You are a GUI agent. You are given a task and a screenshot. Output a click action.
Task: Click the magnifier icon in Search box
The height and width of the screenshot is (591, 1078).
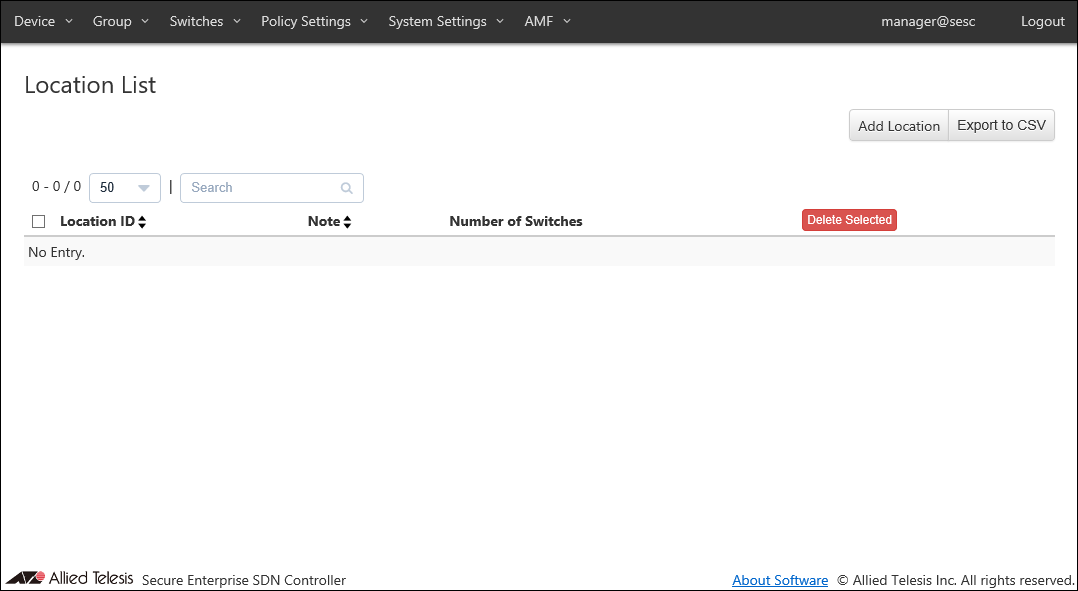pyautogui.click(x=346, y=188)
